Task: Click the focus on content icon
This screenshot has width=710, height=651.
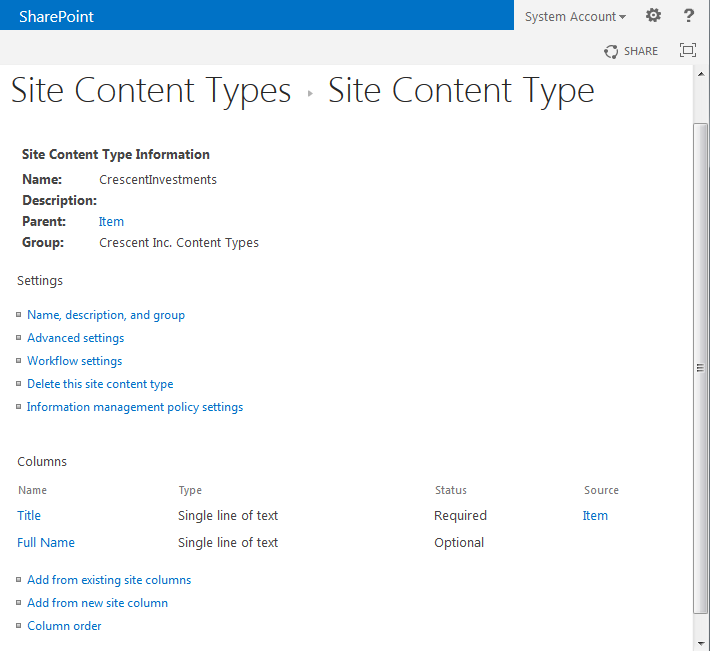Action: [x=688, y=50]
